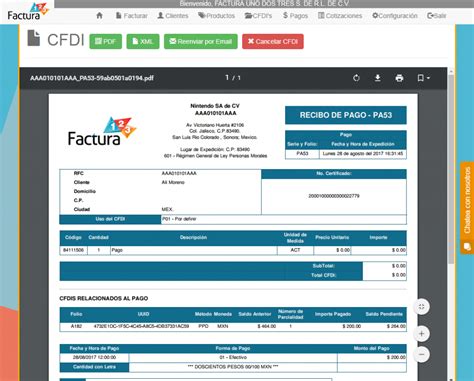This screenshot has width=474, height=381.
Task: Click the Serie y Folio value PA53
Action: (302, 154)
